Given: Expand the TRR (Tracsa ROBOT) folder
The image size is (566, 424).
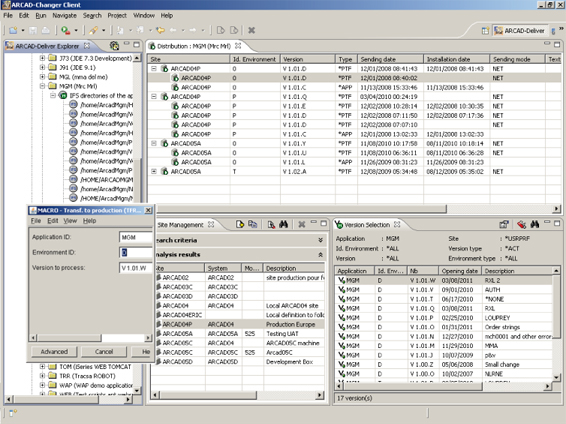Looking at the screenshot, I should [43, 376].
